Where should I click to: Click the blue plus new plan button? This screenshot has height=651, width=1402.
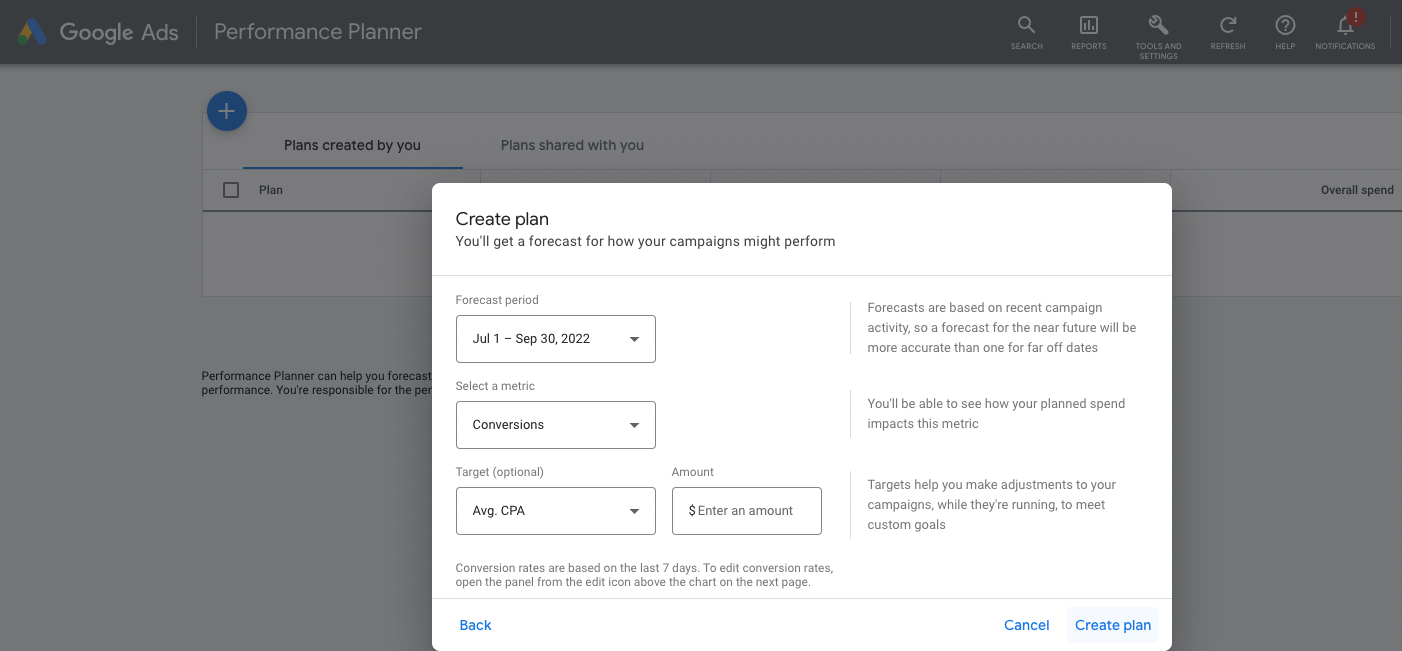[227, 111]
